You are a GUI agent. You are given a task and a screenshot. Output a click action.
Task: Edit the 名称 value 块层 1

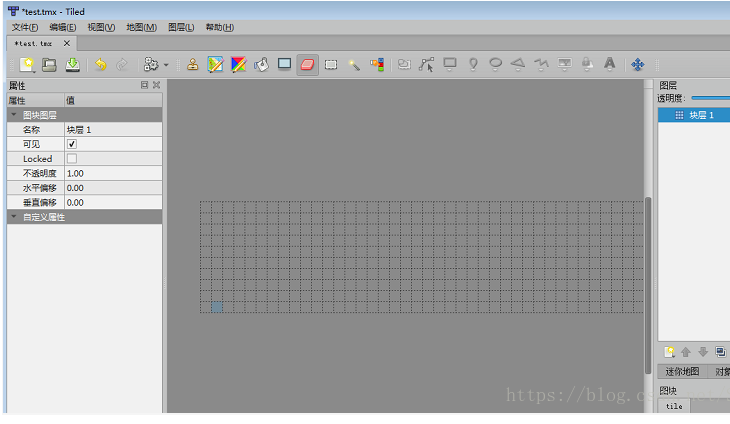pyautogui.click(x=113, y=130)
